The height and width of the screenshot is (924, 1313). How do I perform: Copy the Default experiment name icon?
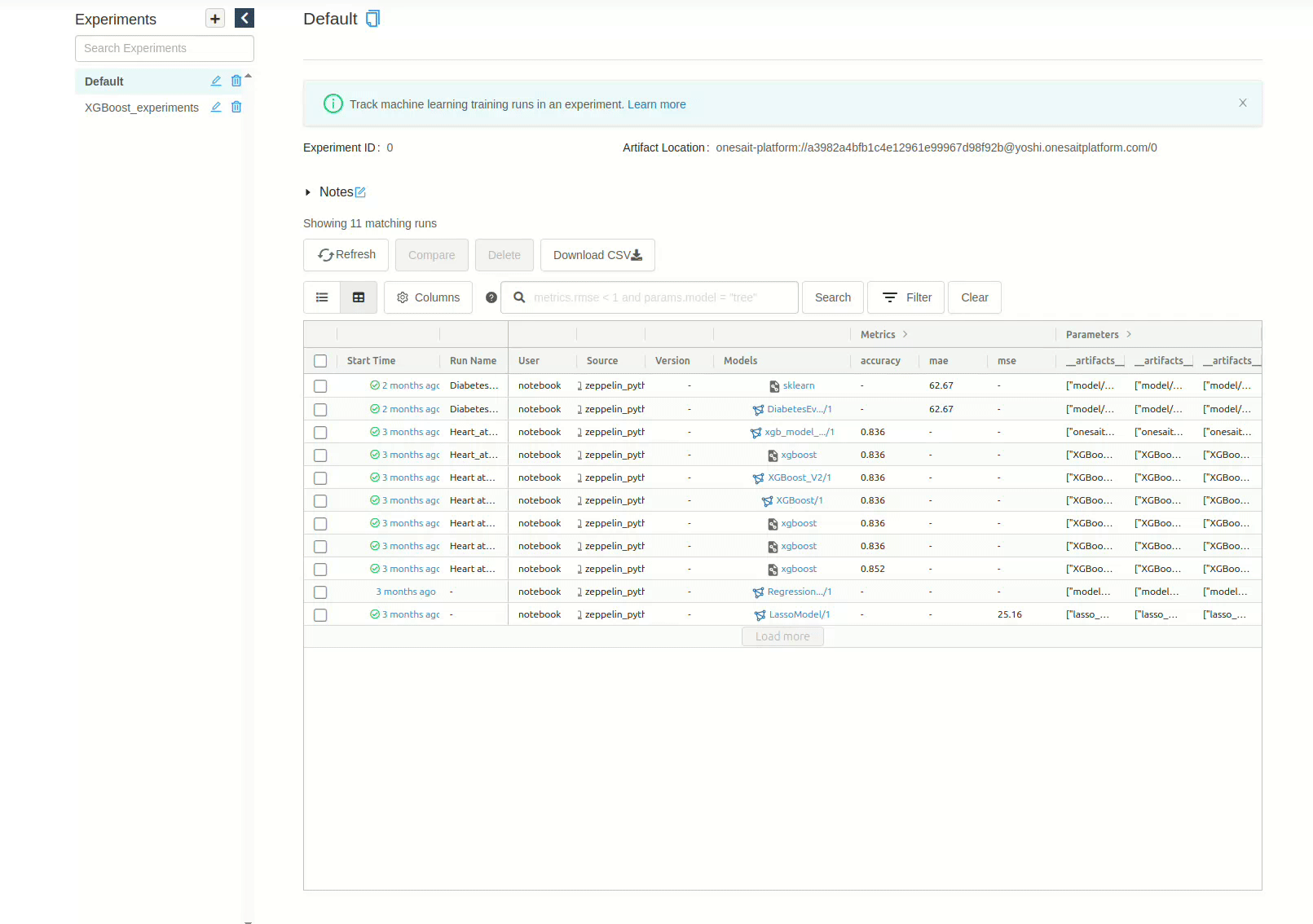(372, 19)
